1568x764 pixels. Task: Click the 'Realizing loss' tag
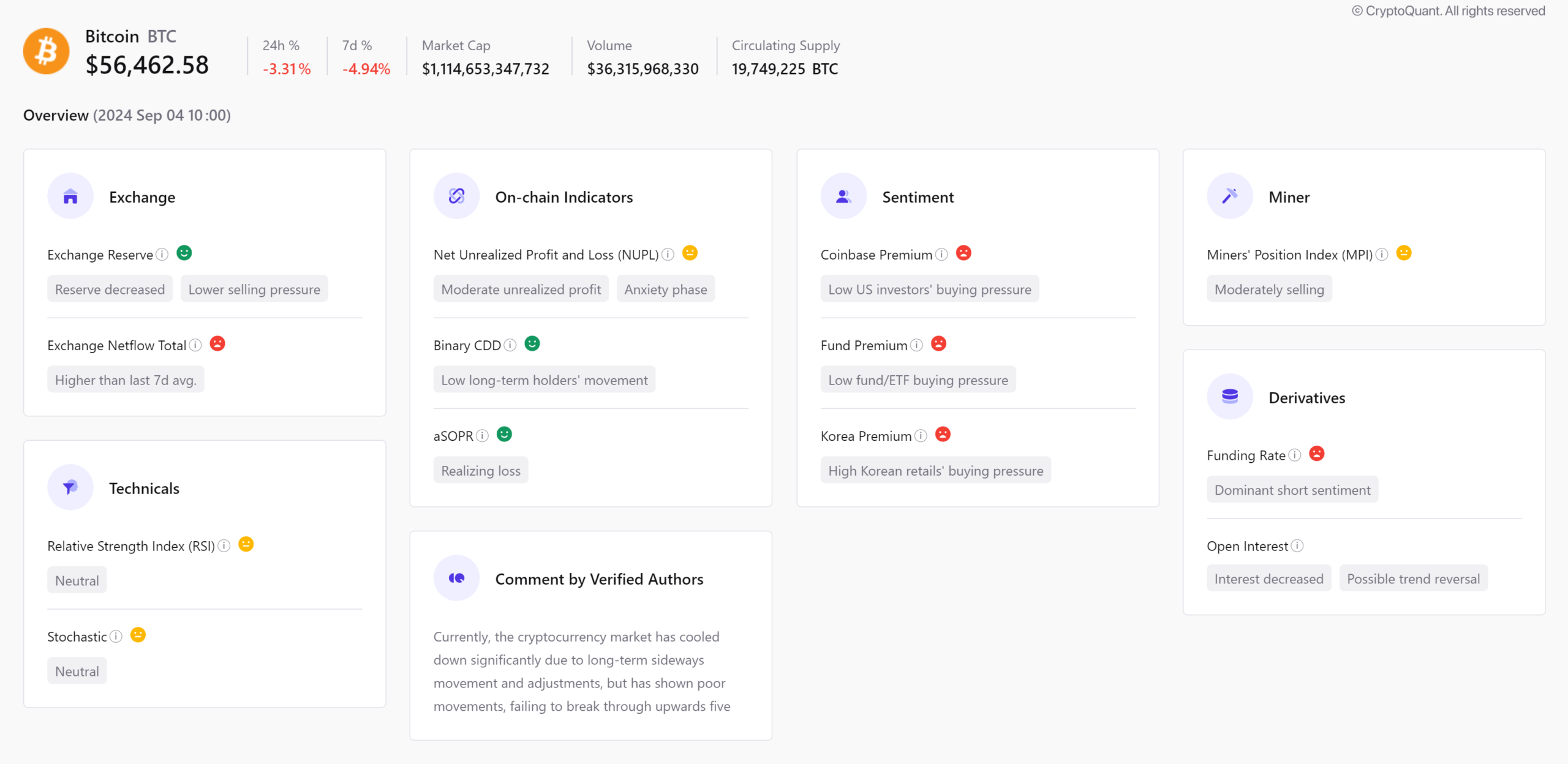tap(481, 470)
